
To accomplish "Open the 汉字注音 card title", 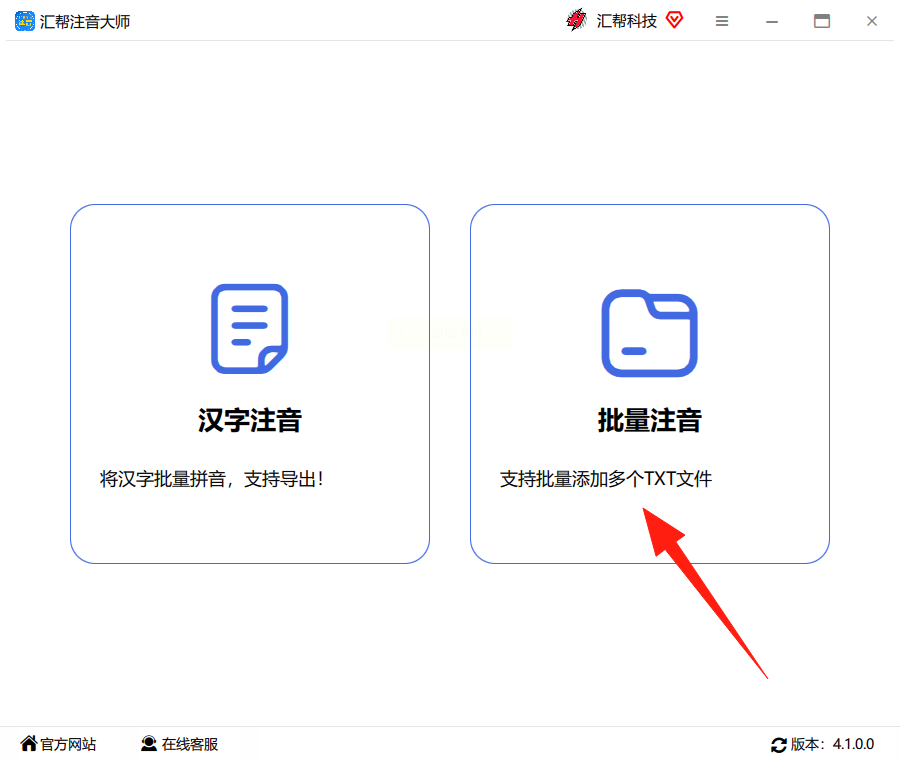I will pos(250,420).
